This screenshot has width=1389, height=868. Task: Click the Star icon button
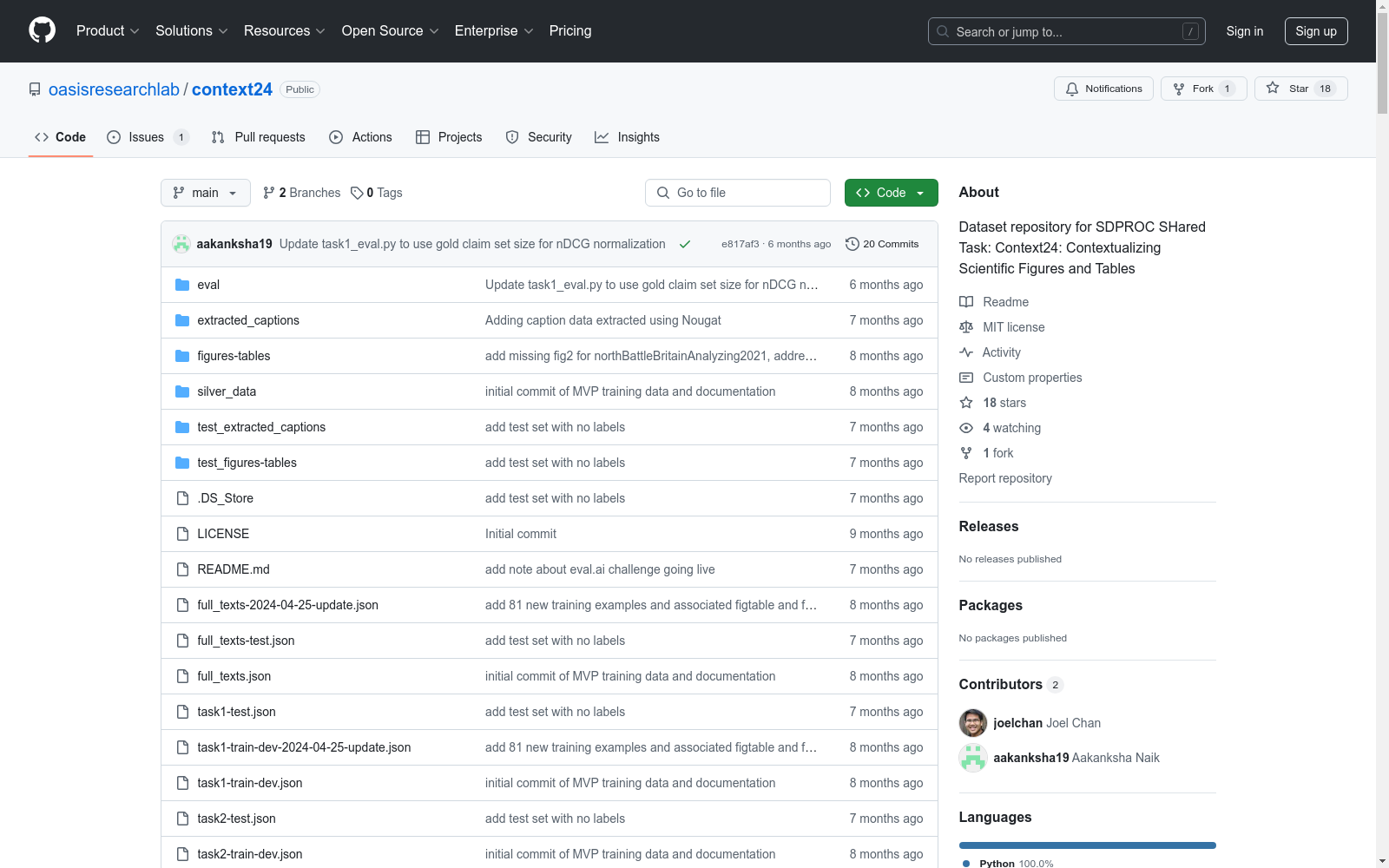tap(1273, 88)
